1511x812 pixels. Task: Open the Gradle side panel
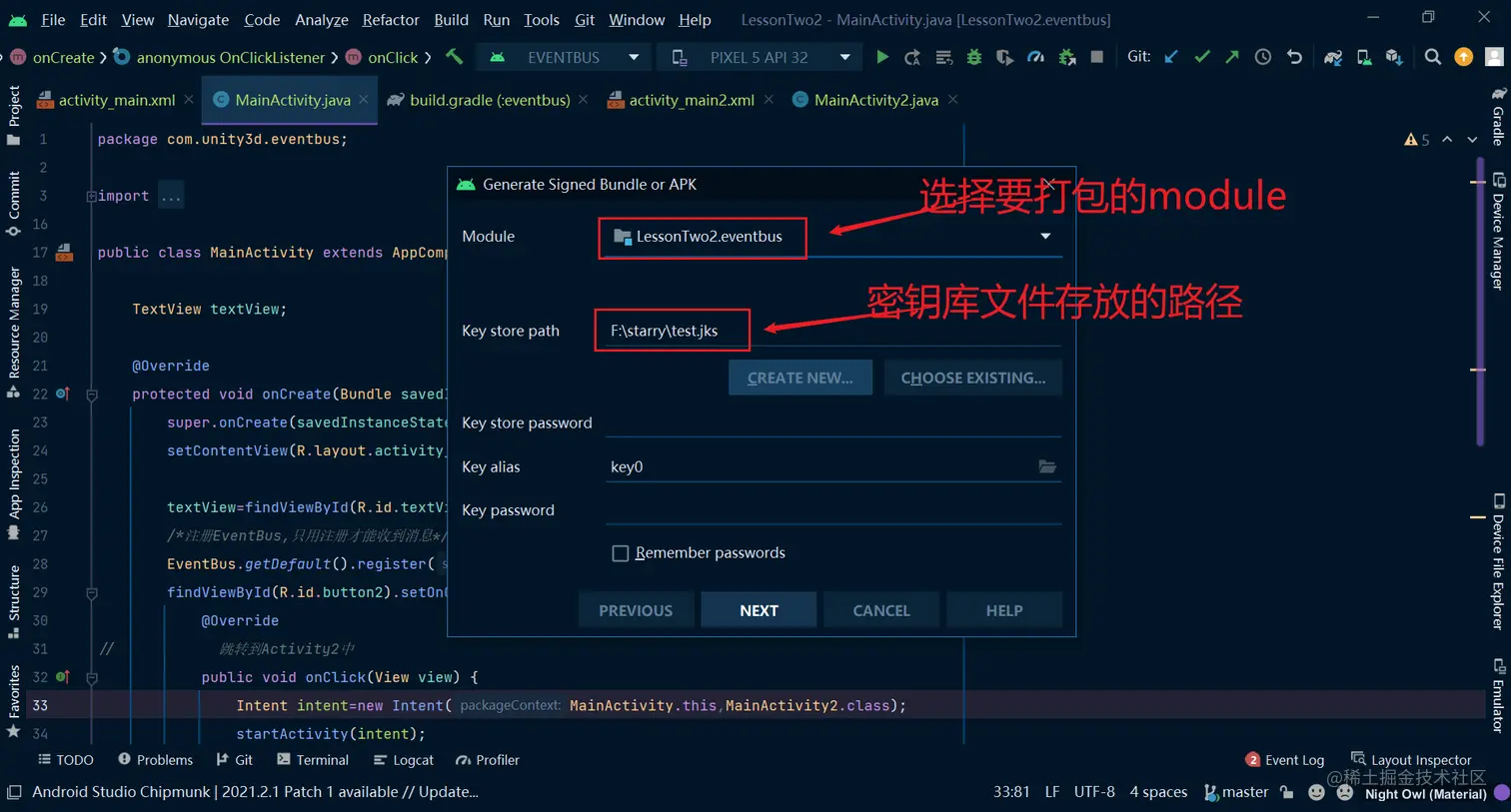tap(1498, 117)
